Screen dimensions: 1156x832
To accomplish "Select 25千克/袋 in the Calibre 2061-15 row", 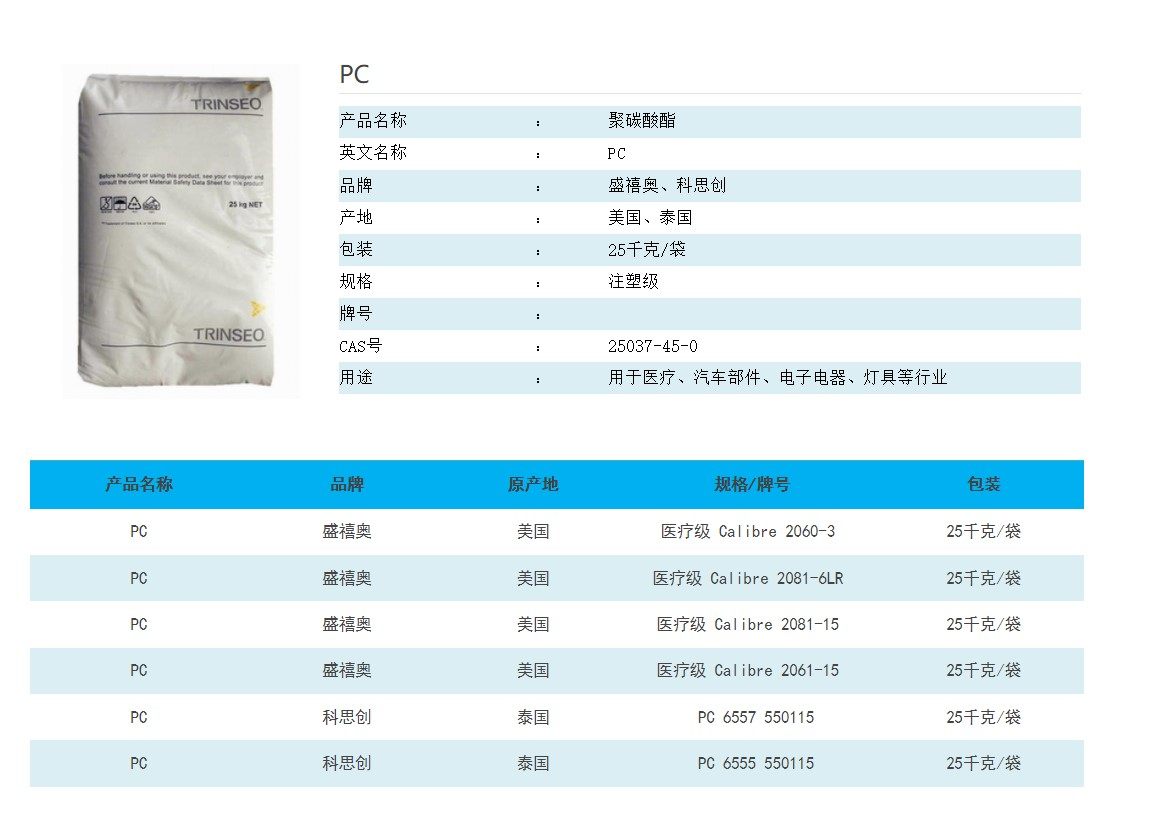I will (x=983, y=671).
